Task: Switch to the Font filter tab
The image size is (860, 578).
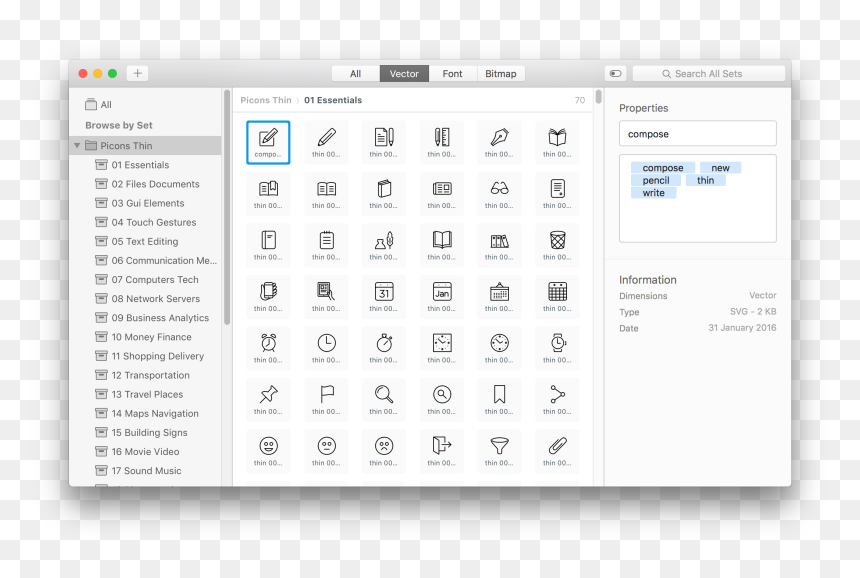Action: [x=452, y=73]
